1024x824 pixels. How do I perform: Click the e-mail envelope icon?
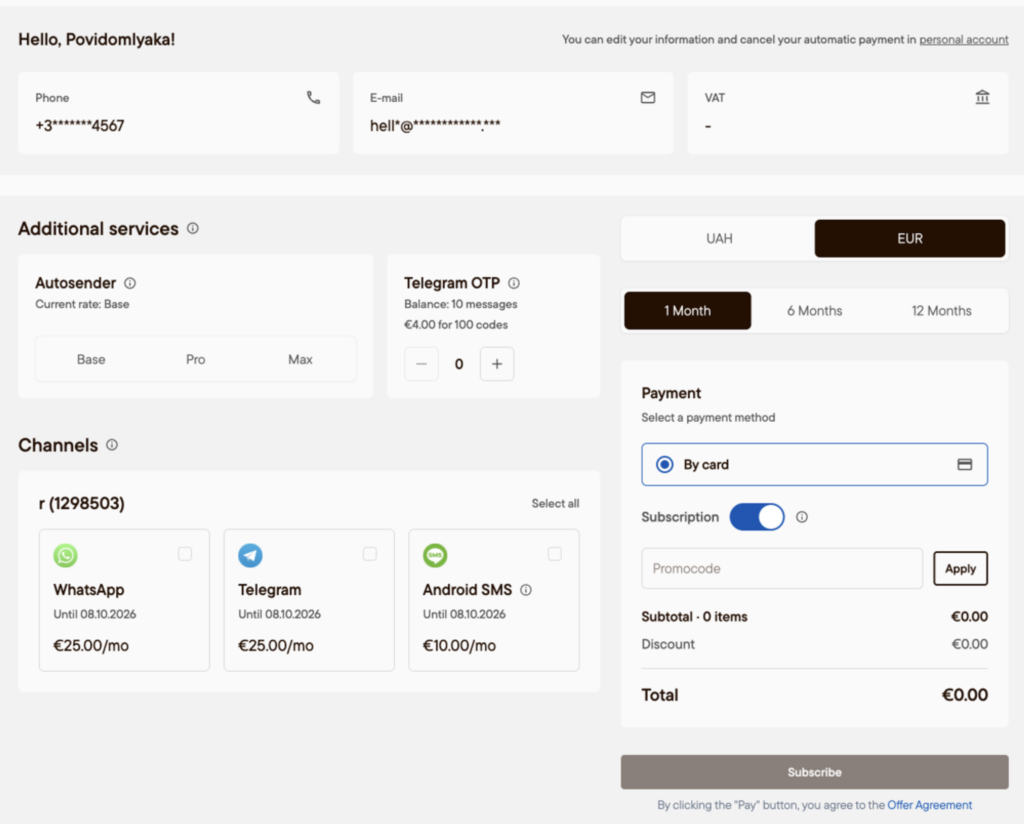coord(648,97)
